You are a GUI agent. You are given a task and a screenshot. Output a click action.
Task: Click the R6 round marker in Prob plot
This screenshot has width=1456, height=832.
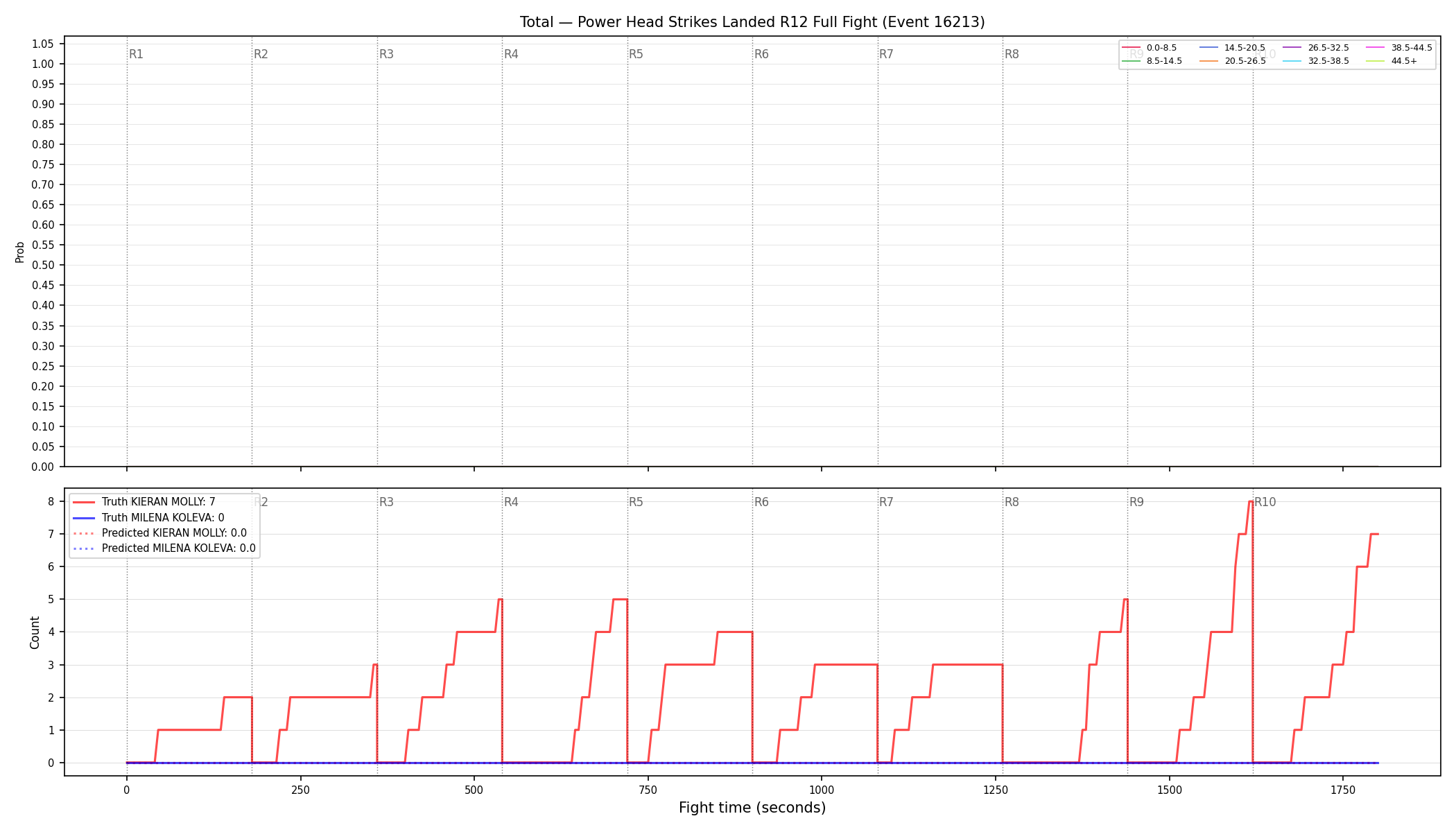tap(761, 54)
